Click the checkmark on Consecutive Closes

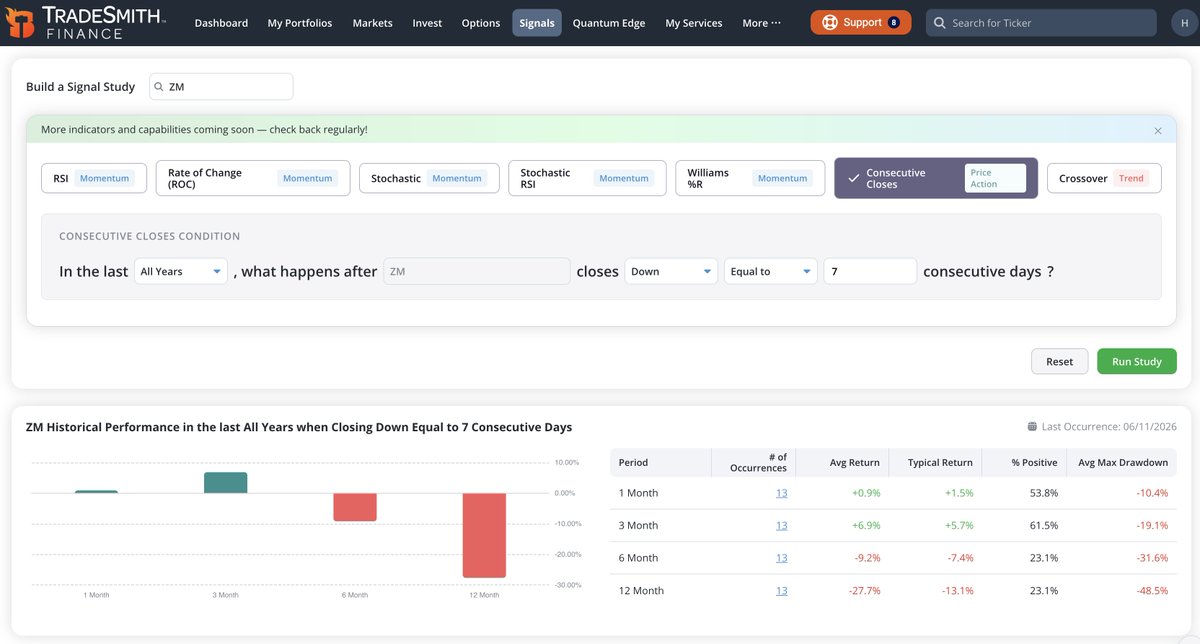tap(853, 178)
